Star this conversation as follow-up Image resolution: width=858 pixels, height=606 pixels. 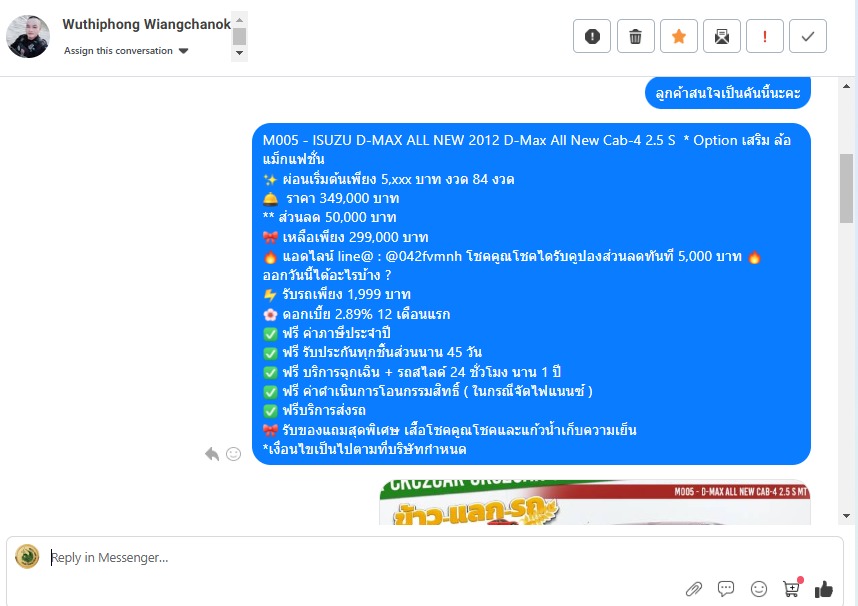coord(679,36)
